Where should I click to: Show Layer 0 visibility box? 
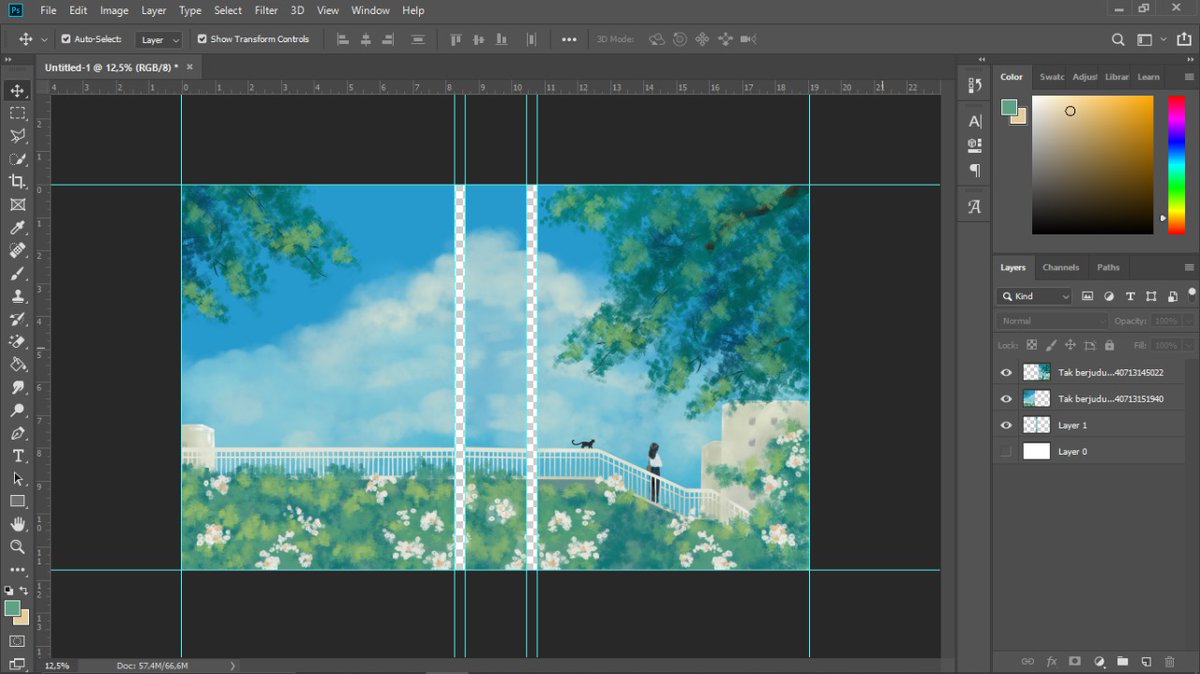pyautogui.click(x=1006, y=451)
